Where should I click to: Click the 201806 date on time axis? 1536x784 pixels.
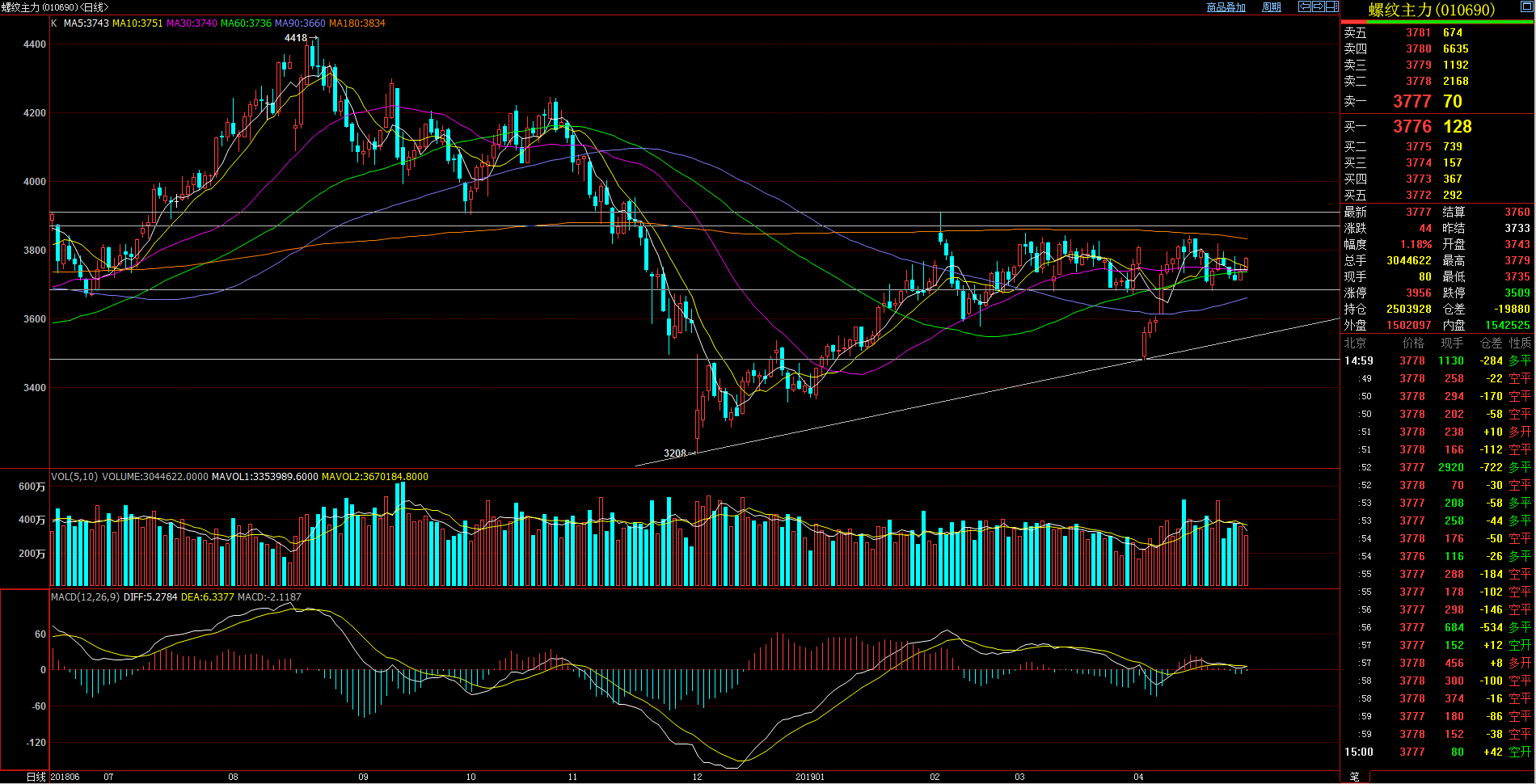[65, 777]
